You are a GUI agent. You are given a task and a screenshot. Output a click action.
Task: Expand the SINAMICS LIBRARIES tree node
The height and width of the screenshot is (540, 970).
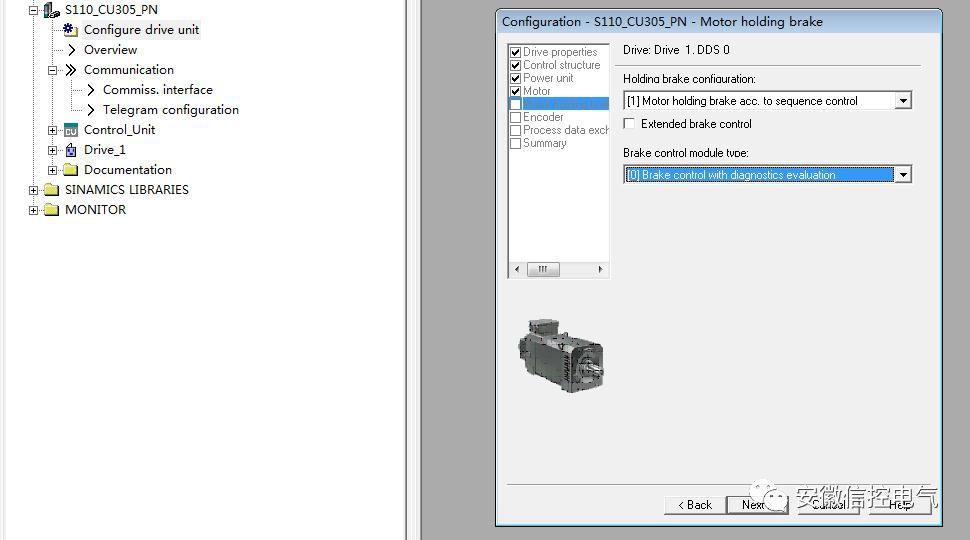33,190
